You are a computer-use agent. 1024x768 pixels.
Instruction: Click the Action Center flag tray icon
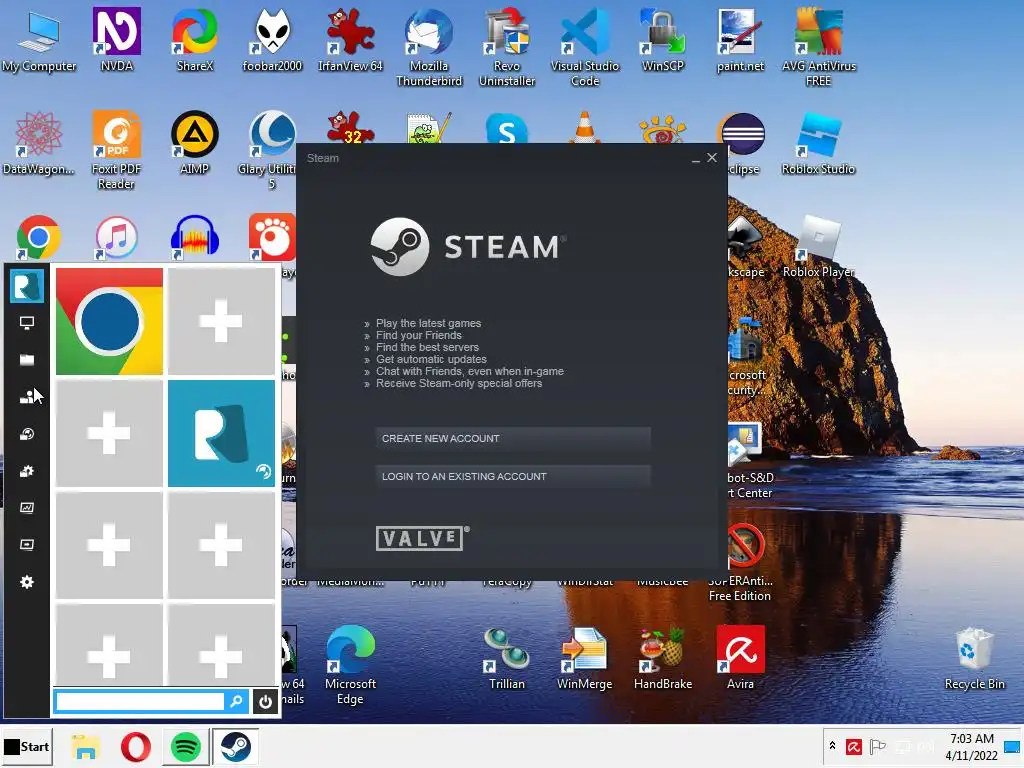[x=878, y=746]
